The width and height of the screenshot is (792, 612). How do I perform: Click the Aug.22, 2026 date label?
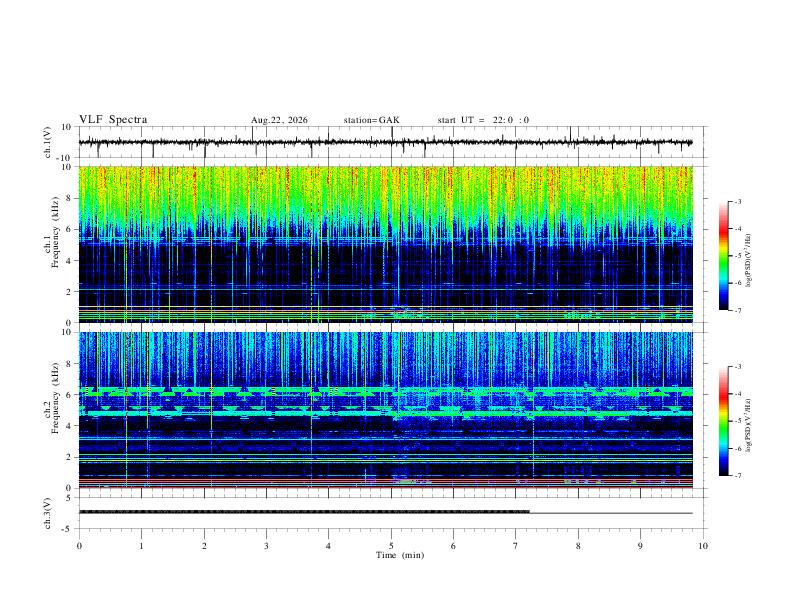point(279,120)
